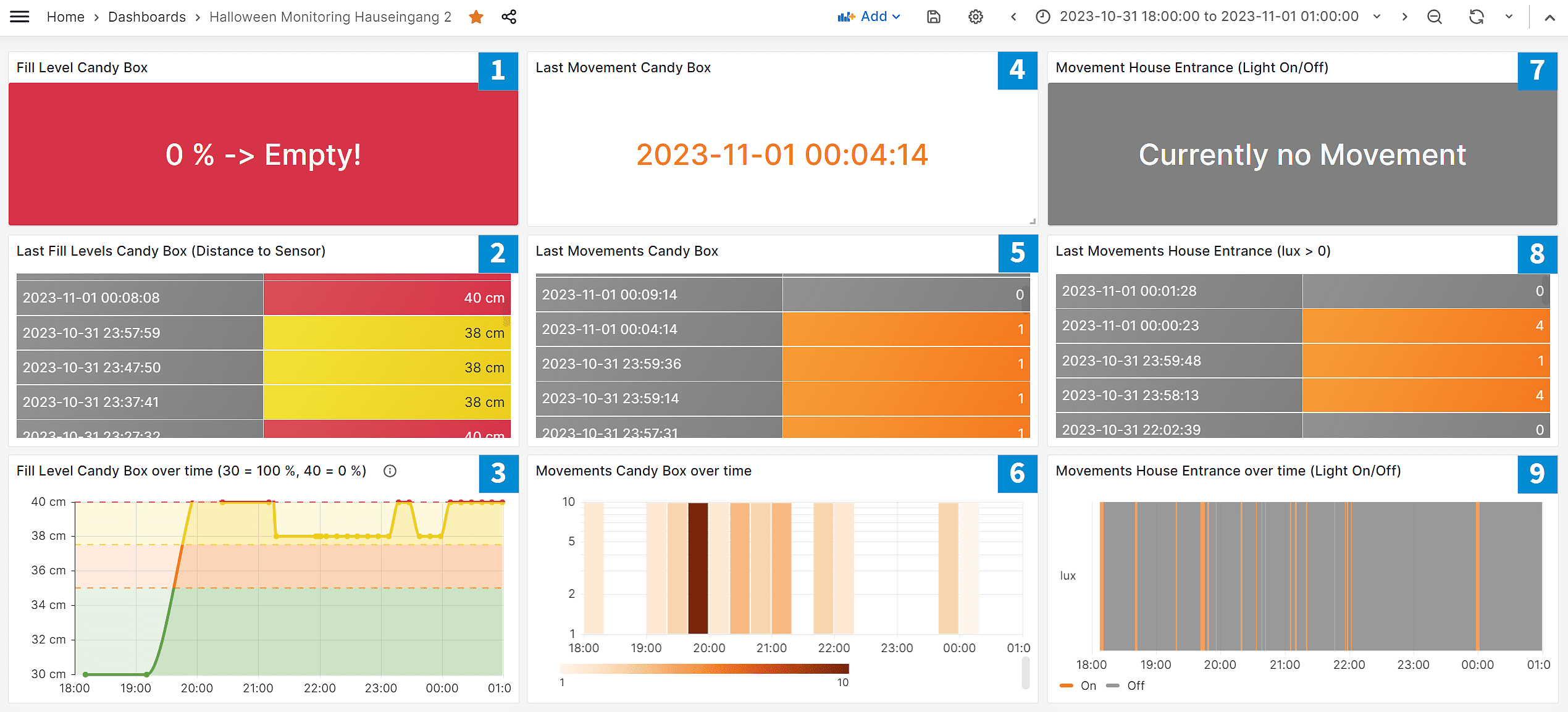Go to Home breadcrumb
1568x712 pixels.
click(x=65, y=17)
